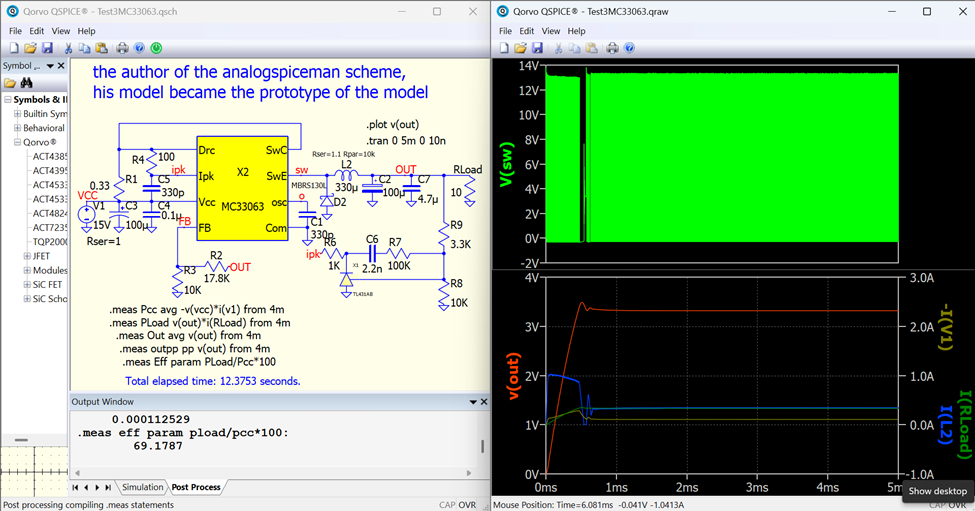Click New document icon in schematic toolbar
The image size is (975, 511).
[14, 48]
